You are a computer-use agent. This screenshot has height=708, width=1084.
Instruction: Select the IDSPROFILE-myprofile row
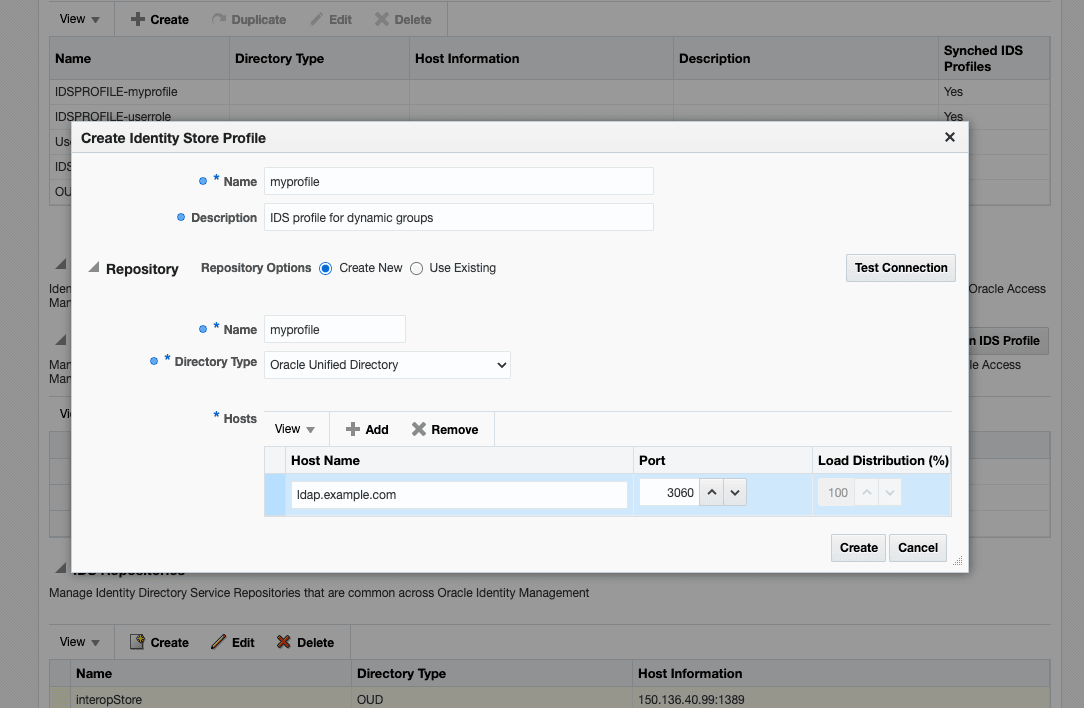(x=550, y=92)
